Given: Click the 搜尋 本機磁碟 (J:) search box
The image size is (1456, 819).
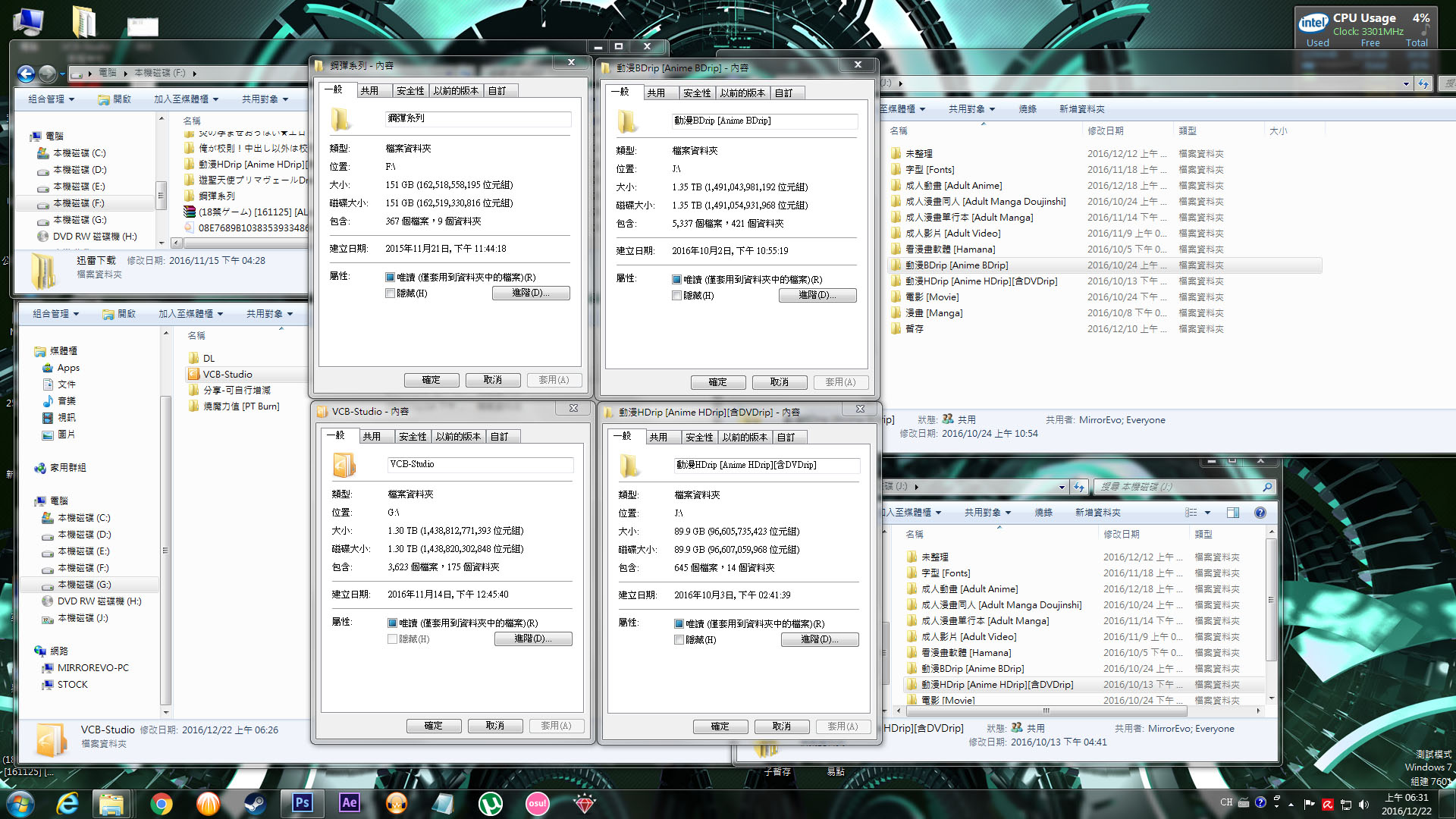Looking at the screenshot, I should [x=1185, y=487].
